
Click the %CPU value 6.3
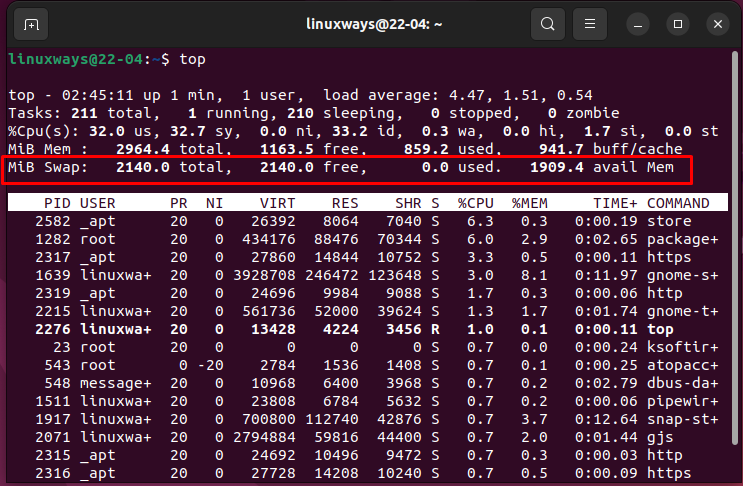[x=480, y=221]
